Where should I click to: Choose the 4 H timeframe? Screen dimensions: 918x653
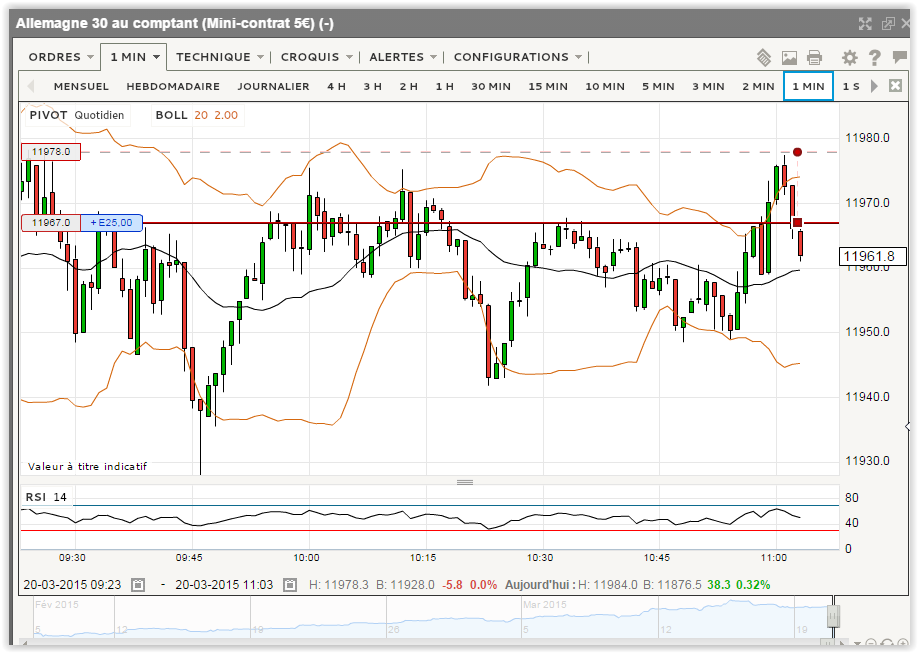click(337, 87)
